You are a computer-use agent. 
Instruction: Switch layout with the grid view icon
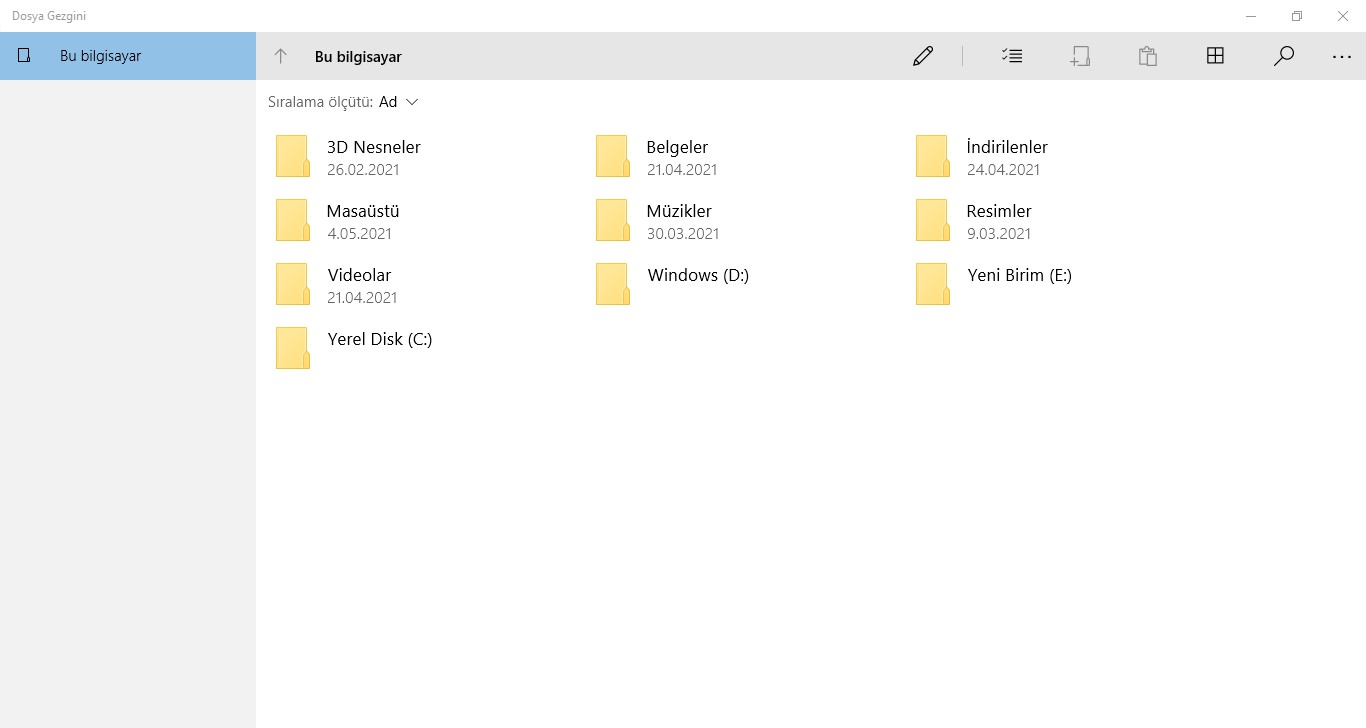click(1215, 56)
